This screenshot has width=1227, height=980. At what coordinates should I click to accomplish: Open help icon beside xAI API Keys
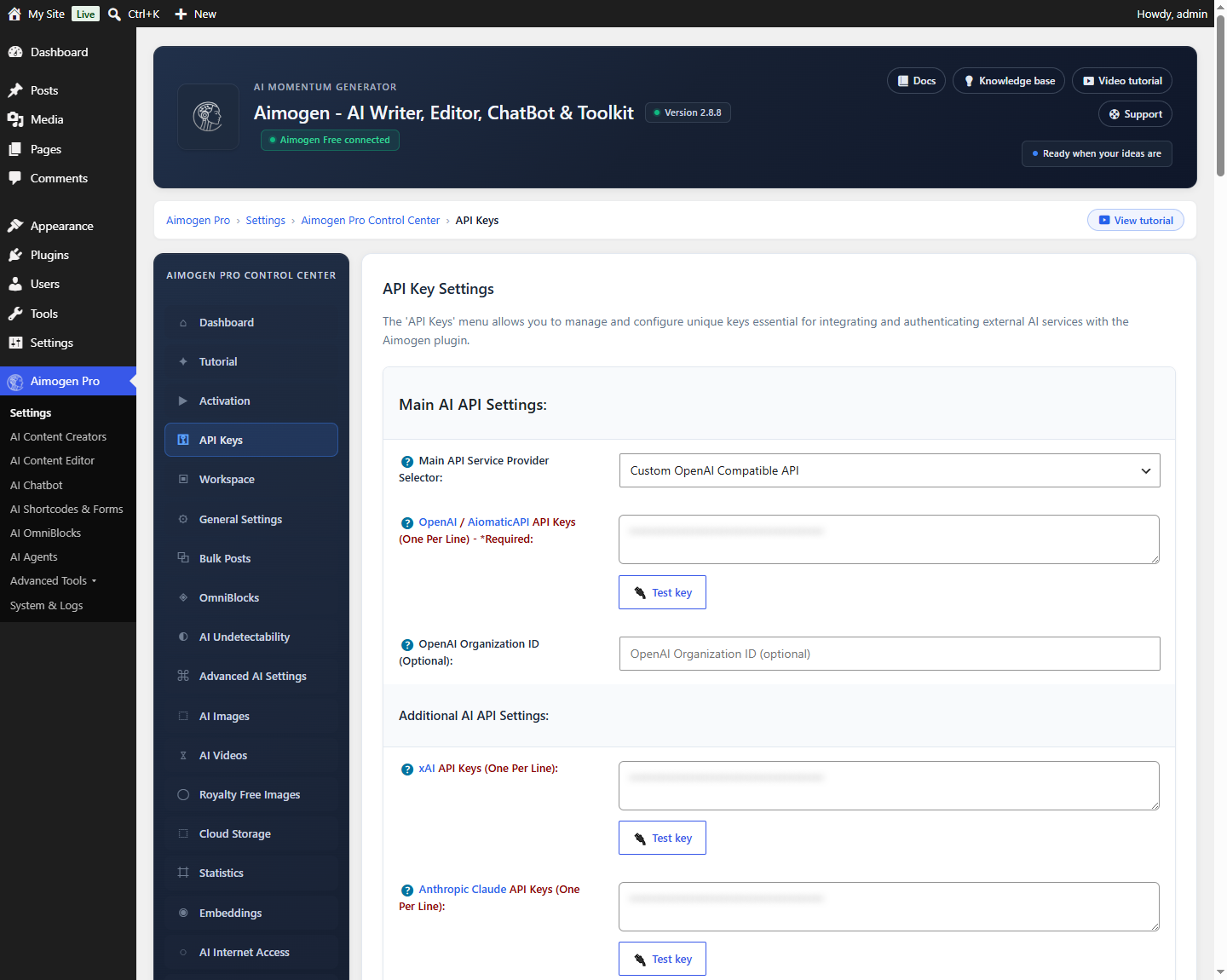pyautogui.click(x=407, y=769)
